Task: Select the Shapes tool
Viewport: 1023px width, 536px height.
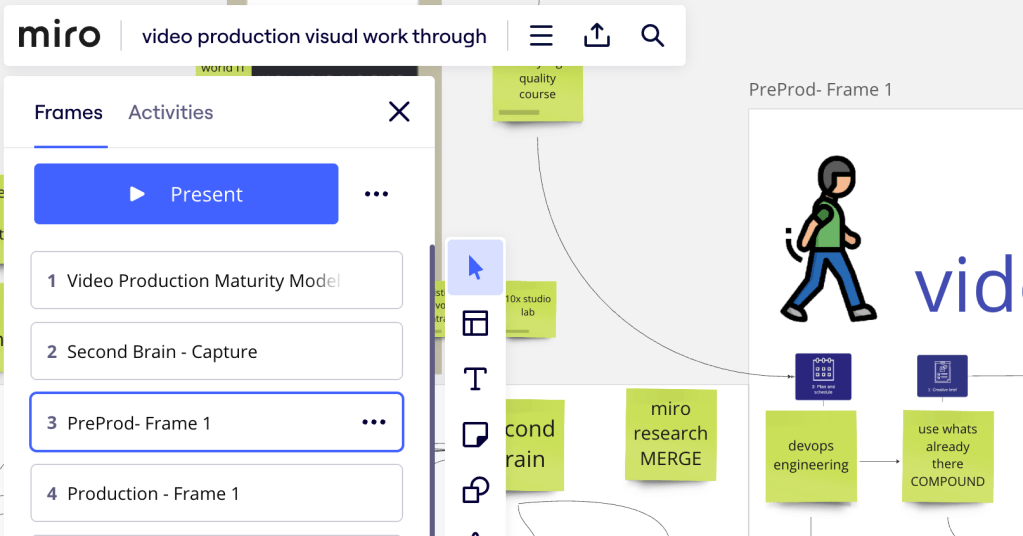Action: 476,490
